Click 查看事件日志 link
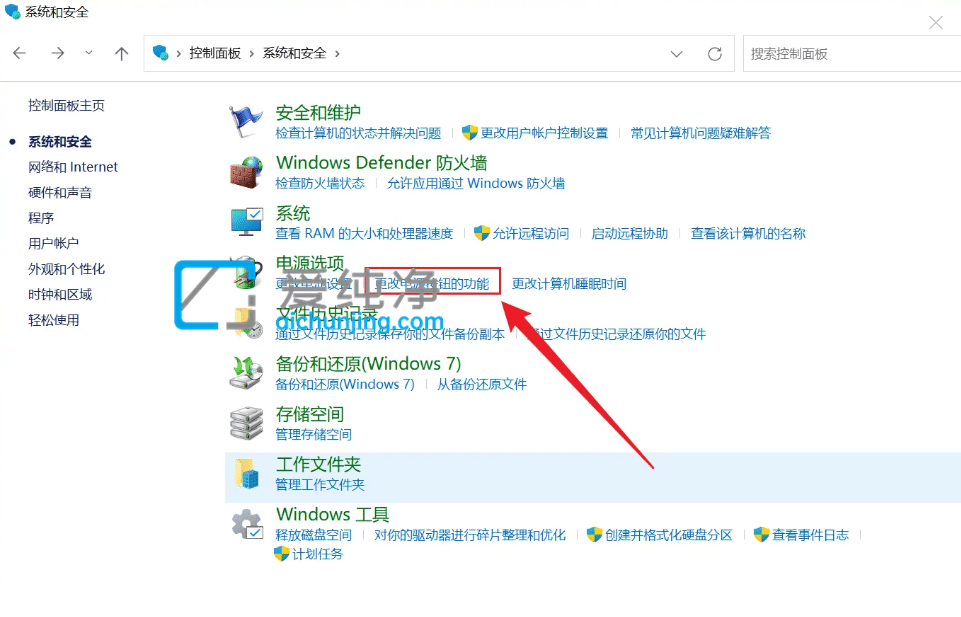Screen dimensions: 961x617 coord(810,535)
